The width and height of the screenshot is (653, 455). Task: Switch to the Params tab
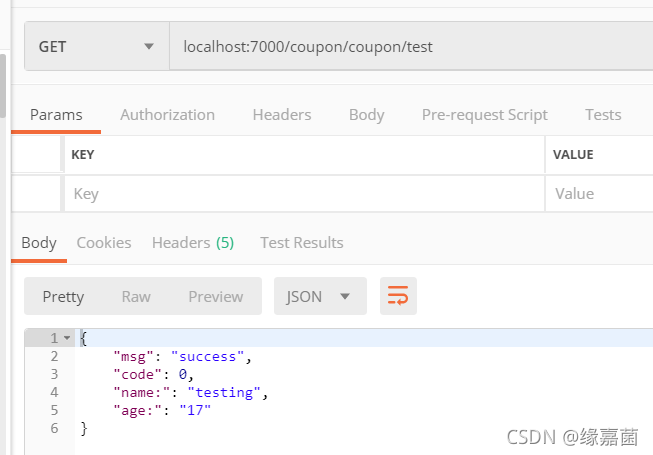point(56,114)
